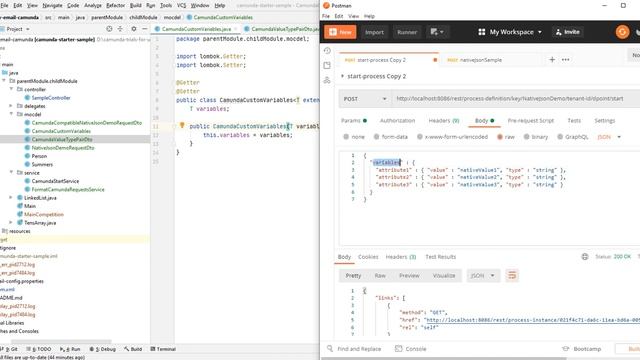The height and width of the screenshot is (360, 640).
Task: Open the Git tool window
Action: [x=10, y=349]
